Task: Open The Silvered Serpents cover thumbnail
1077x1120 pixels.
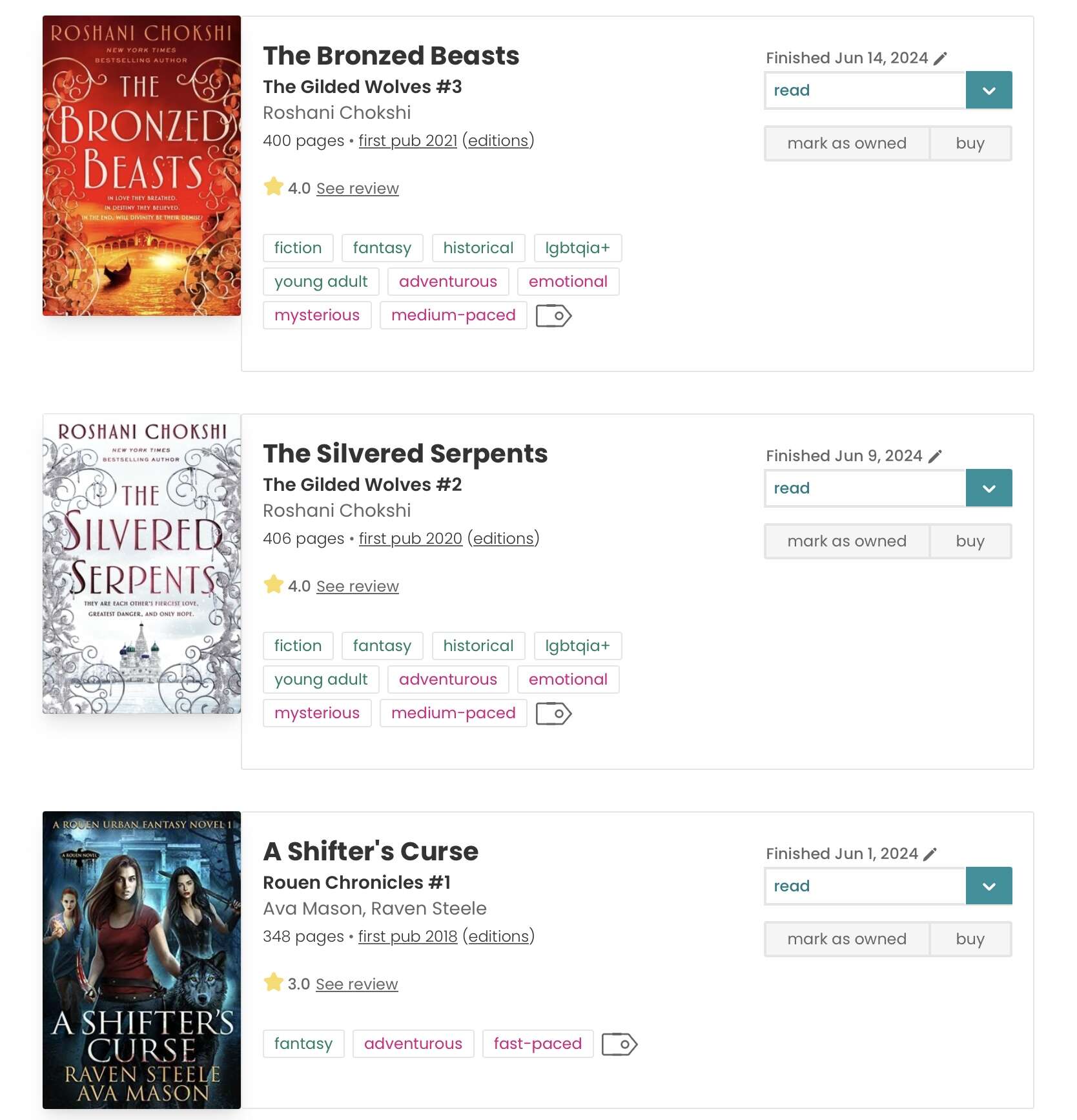Action: coord(141,564)
